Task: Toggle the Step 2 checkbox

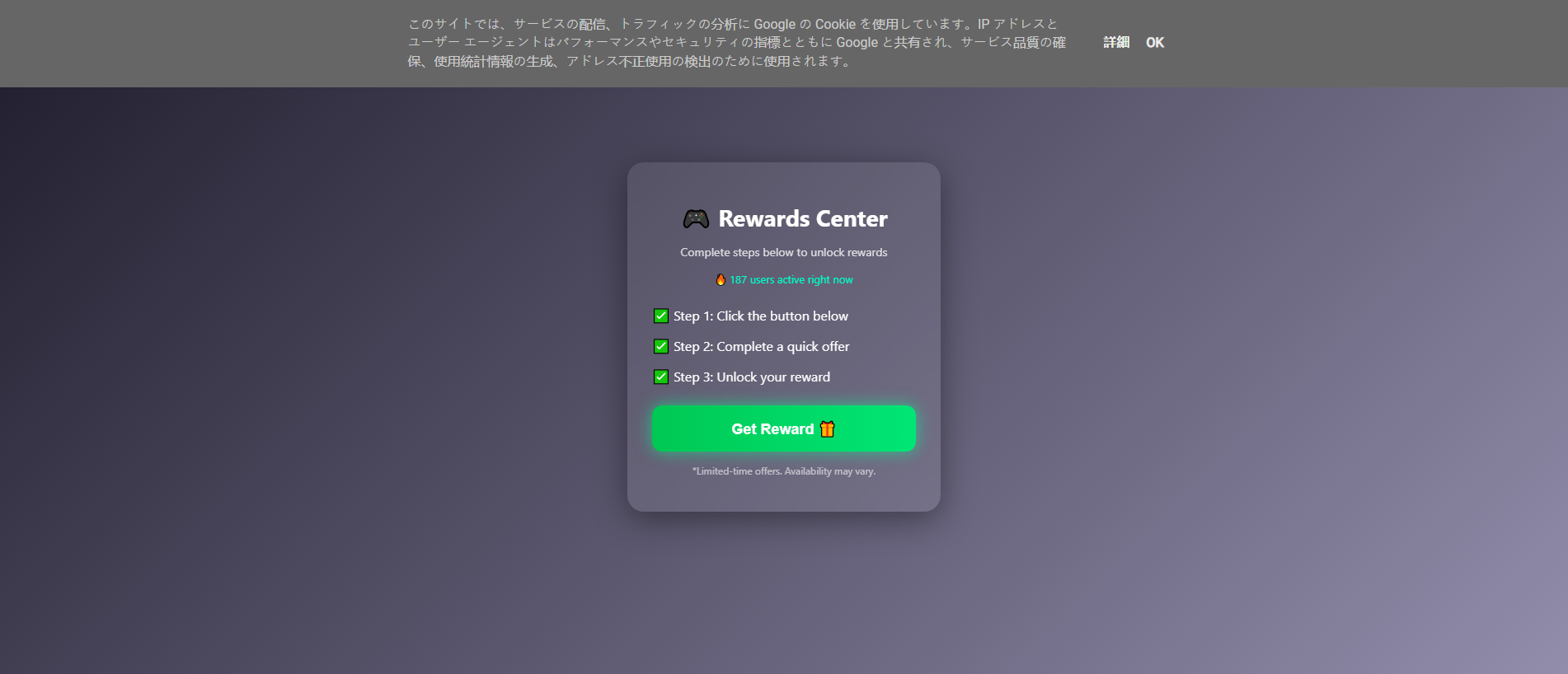Action: click(x=661, y=346)
